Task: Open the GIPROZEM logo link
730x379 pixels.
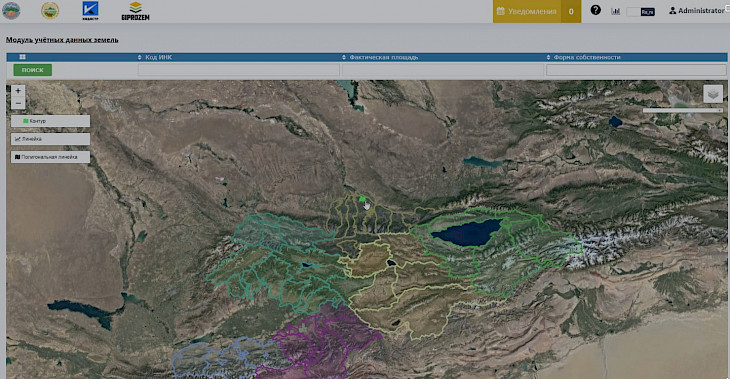Action: (135, 11)
